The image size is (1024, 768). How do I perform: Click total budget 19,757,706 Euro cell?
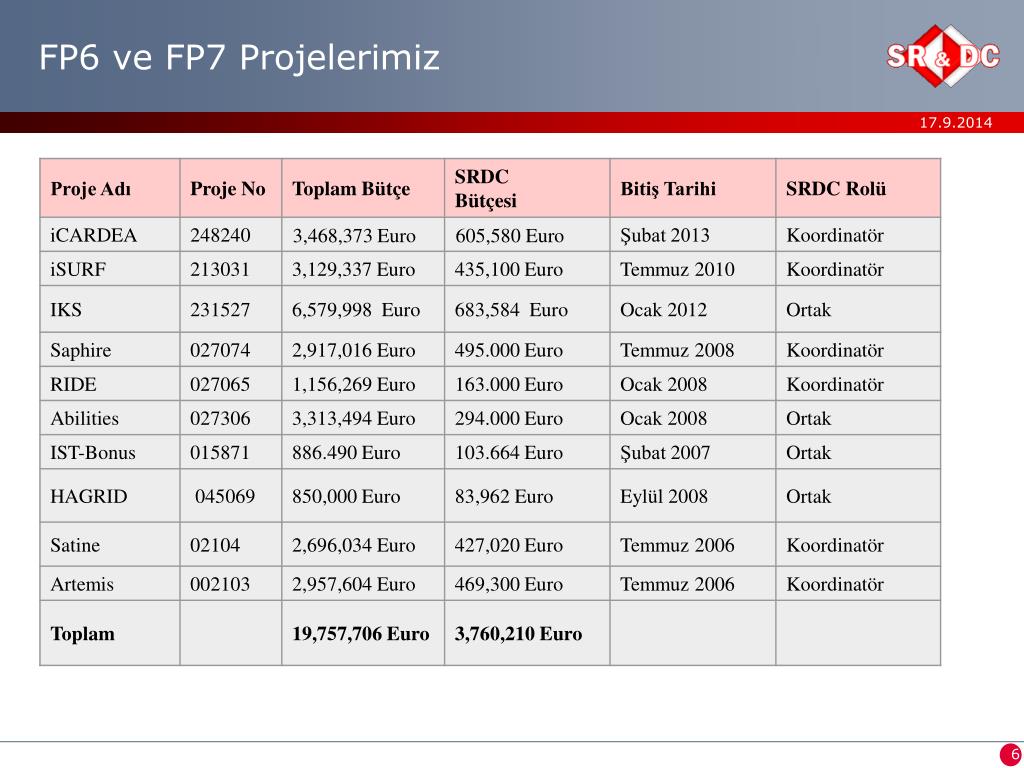363,633
